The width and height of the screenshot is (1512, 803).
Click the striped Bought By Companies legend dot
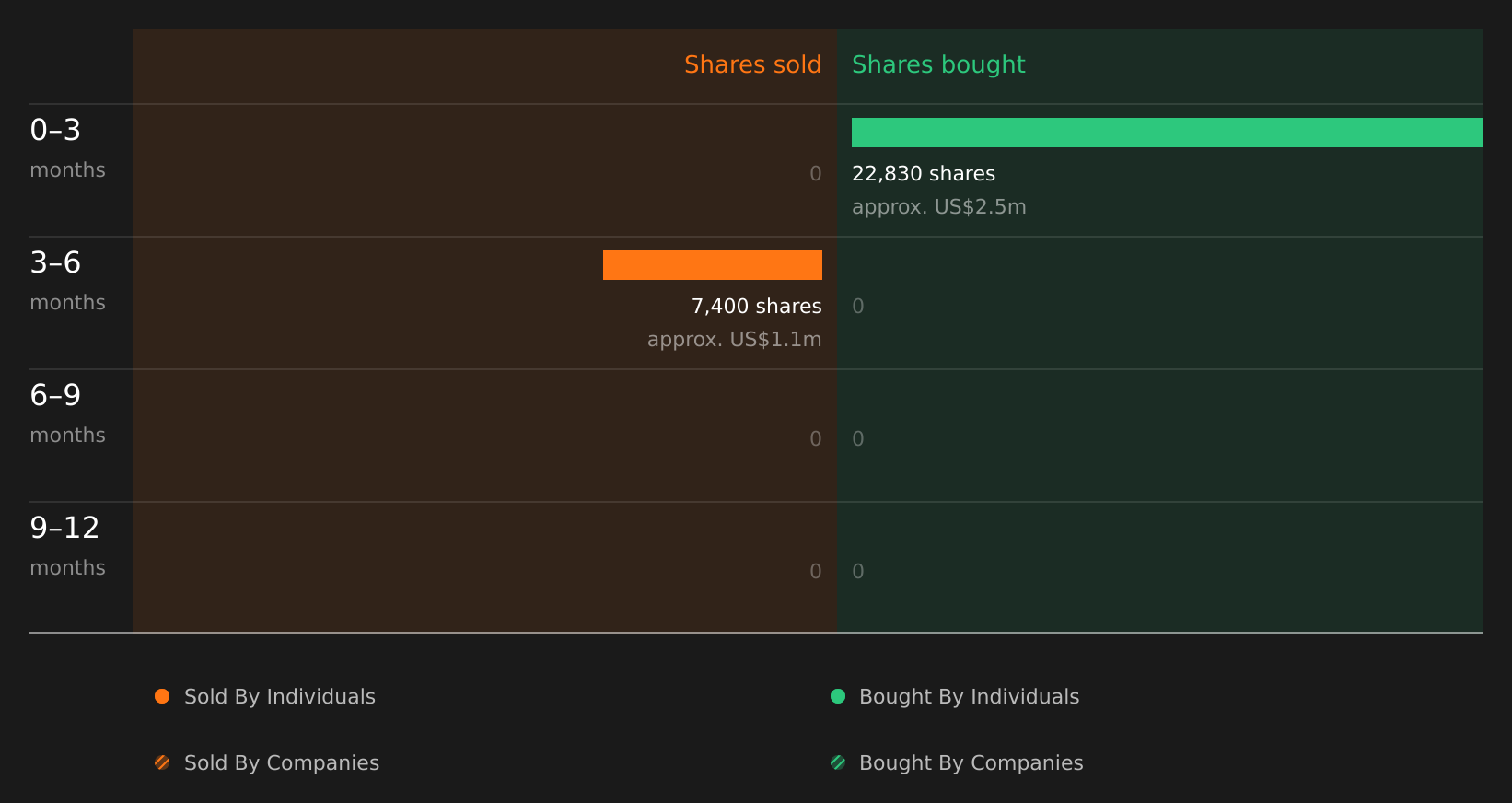point(838,762)
